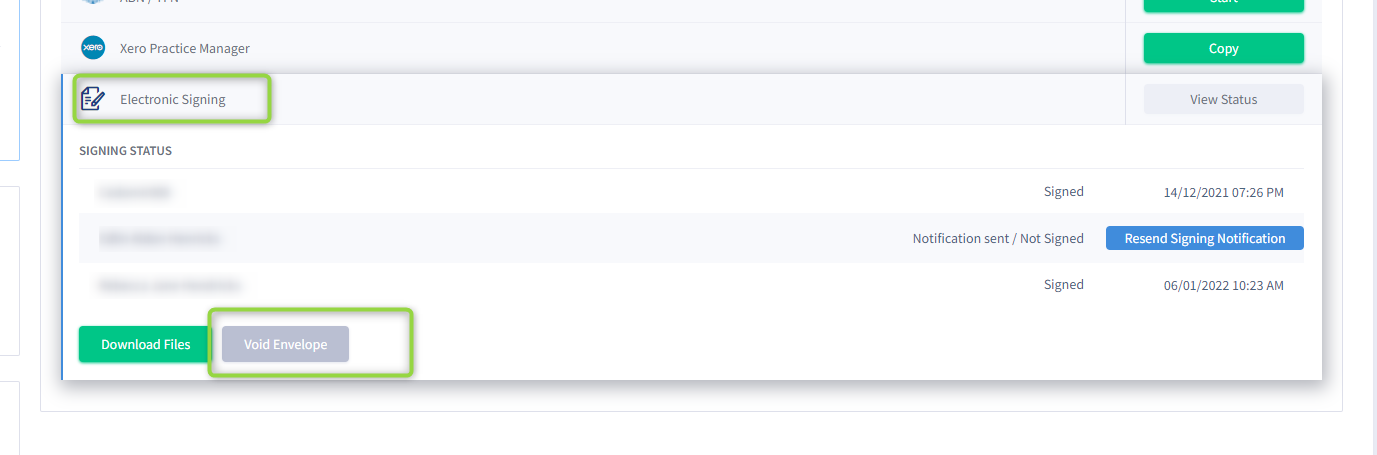Viewport: 1377px width, 455px height.
Task: Open View Status for Electronic Signing
Action: [1223, 99]
